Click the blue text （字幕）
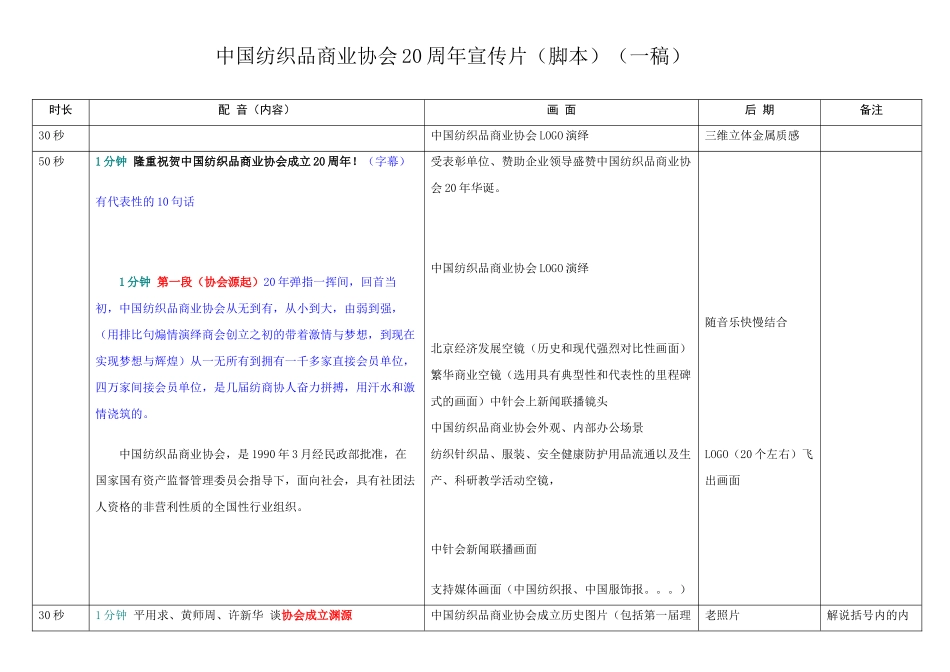 click(x=387, y=162)
